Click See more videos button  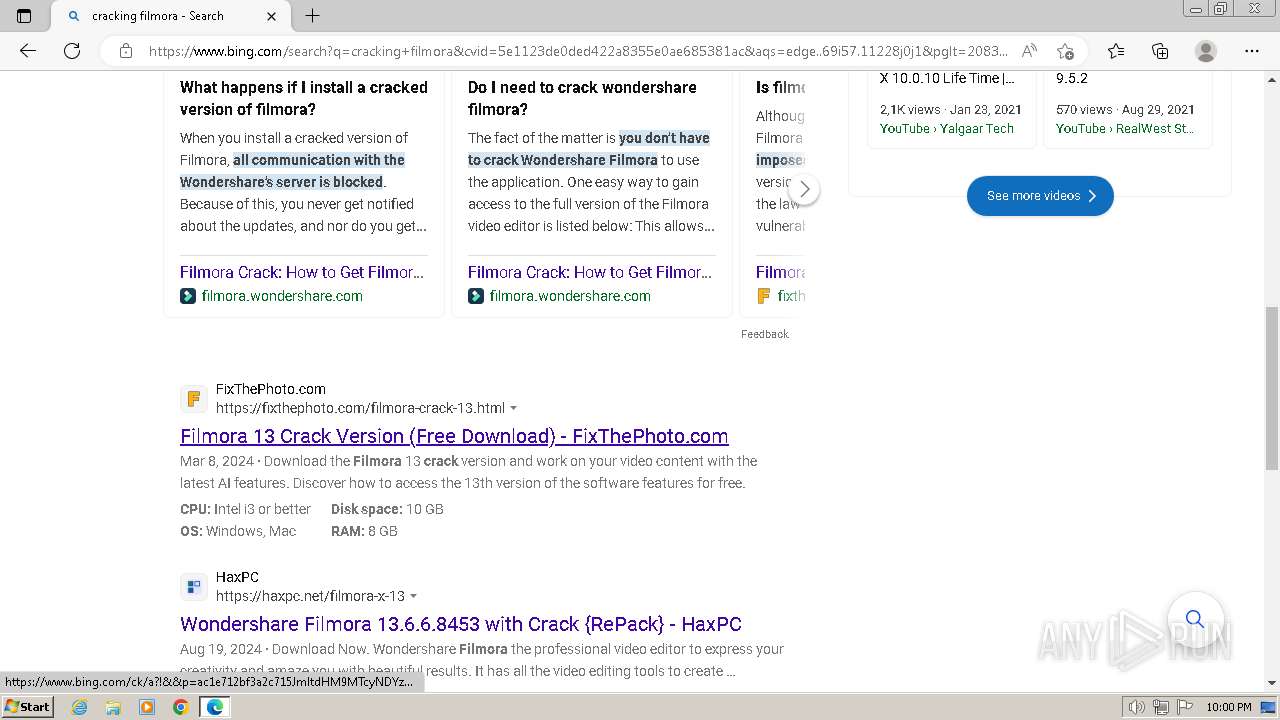[1040, 196]
